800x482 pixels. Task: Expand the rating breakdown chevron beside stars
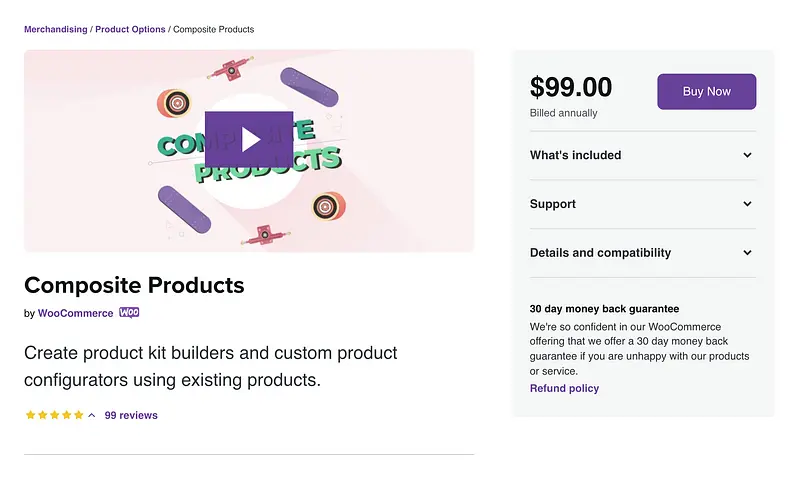point(92,415)
